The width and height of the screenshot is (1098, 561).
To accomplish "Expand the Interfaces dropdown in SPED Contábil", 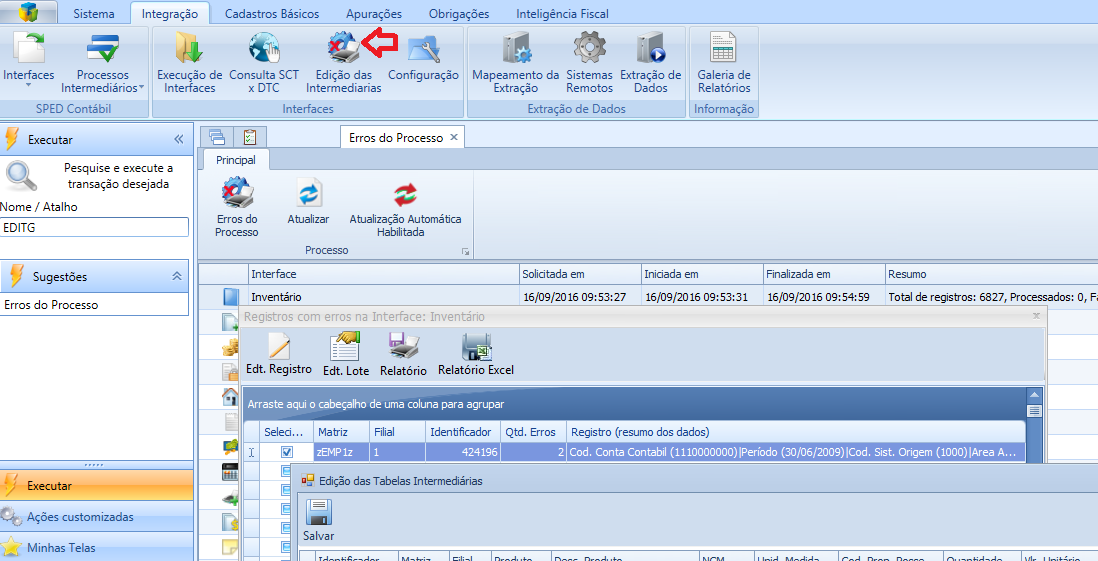I will point(29,63).
